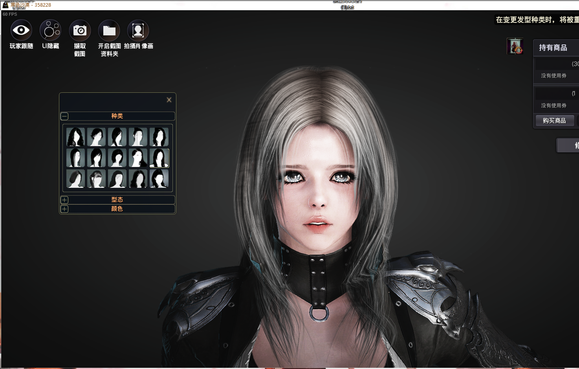Image resolution: width=579 pixels, height=369 pixels.
Task: Click the UI隐藏 hide interface icon
Action: [x=50, y=30]
